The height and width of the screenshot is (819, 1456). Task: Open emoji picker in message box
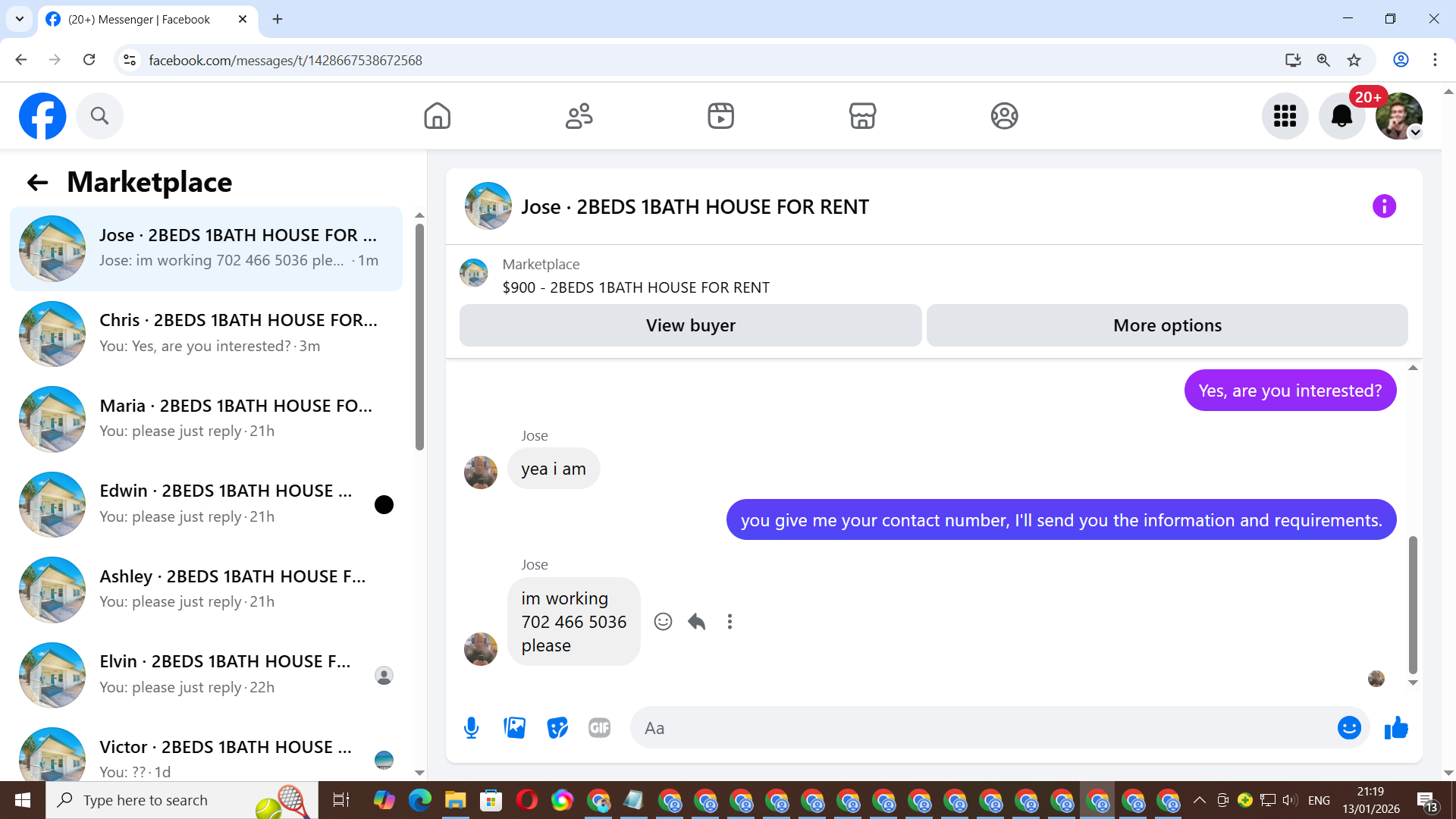pos(1349,728)
